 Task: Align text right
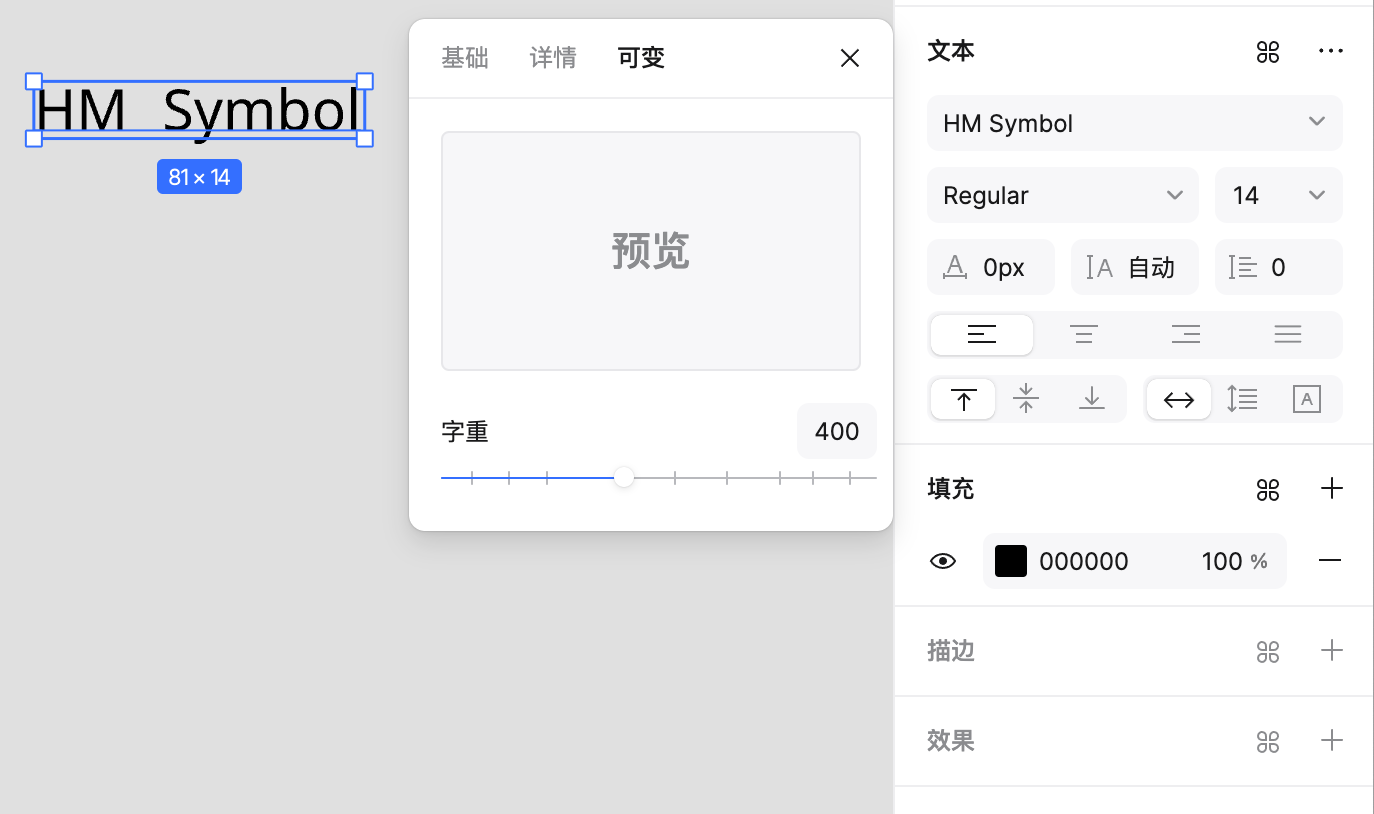[x=1186, y=335]
